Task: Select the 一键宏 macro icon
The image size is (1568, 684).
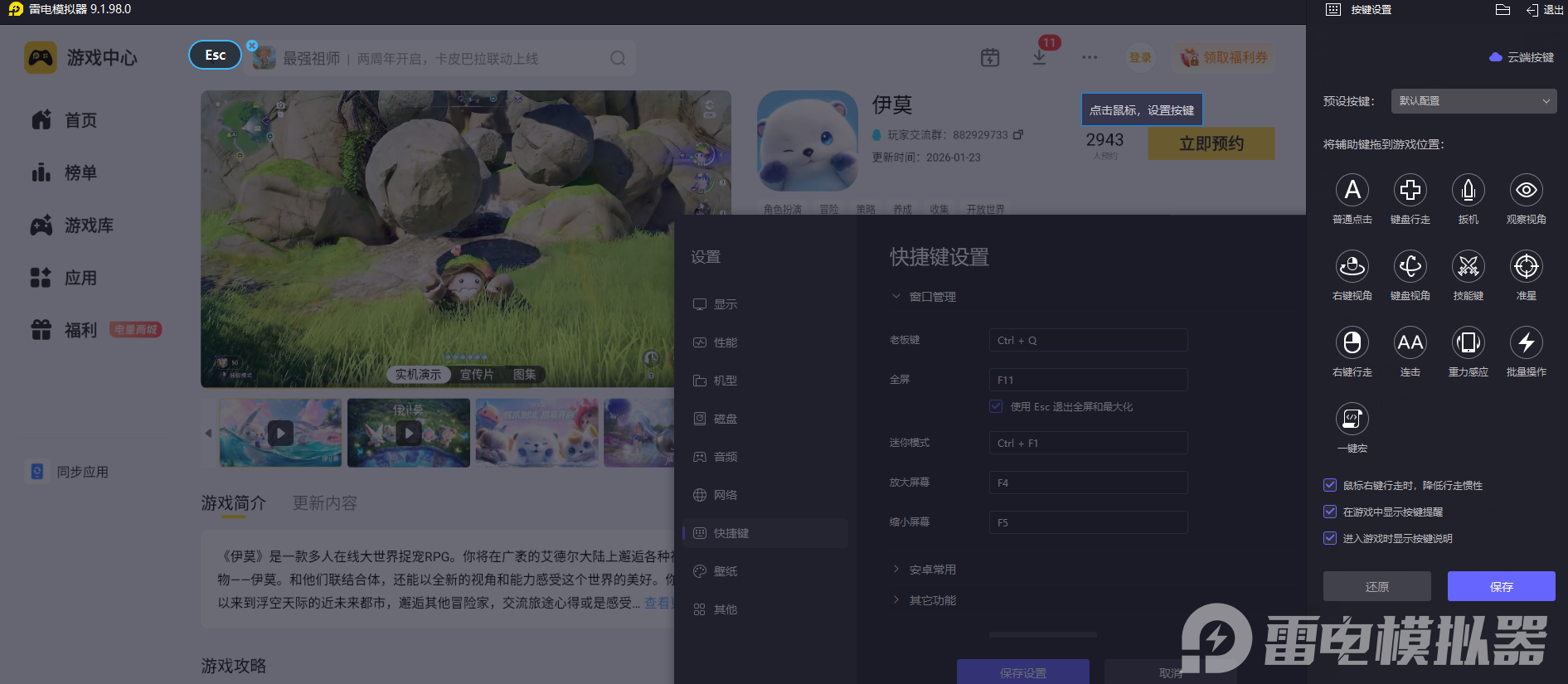Action: (1352, 420)
